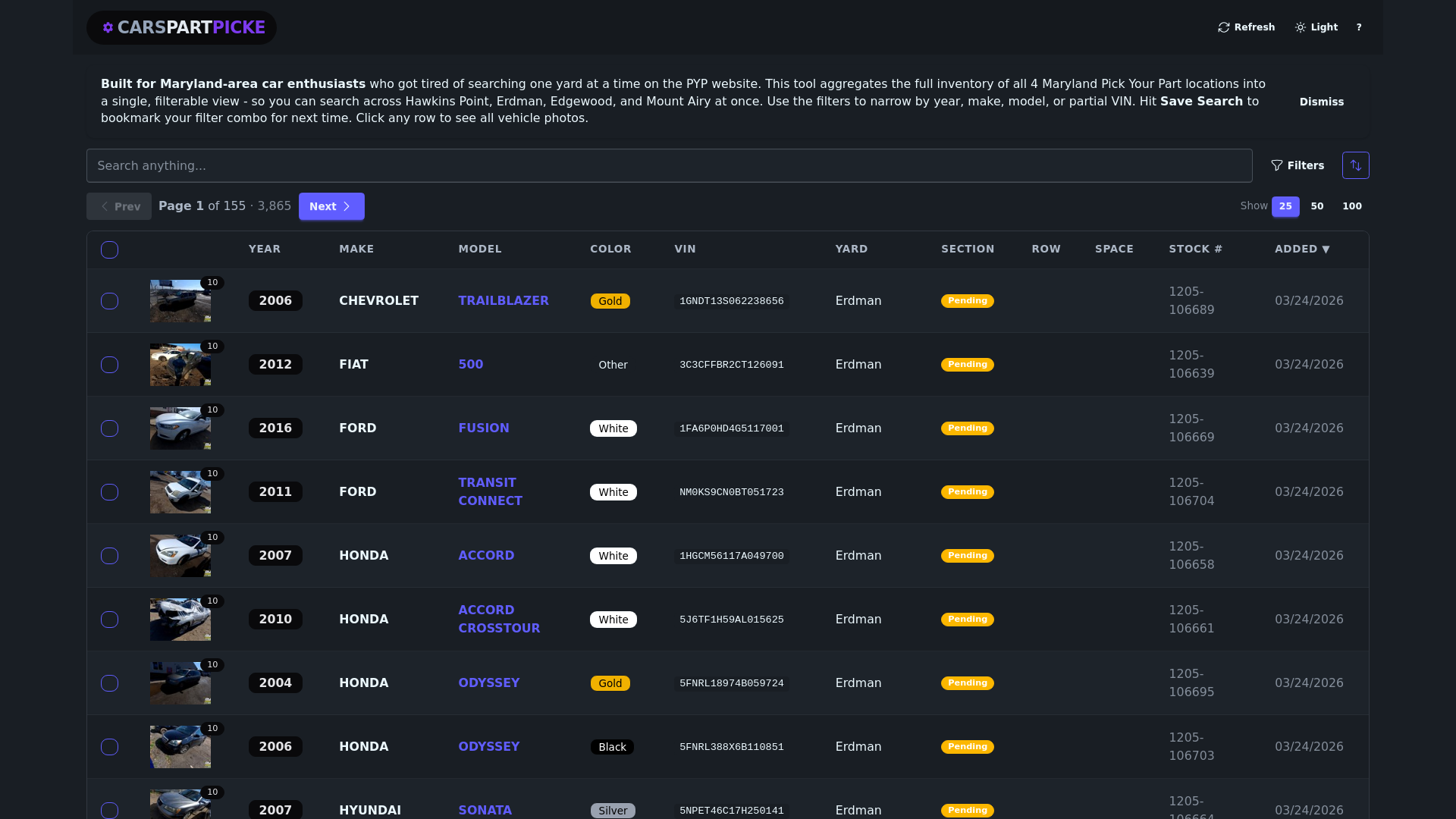Go to the Next page

tap(331, 206)
